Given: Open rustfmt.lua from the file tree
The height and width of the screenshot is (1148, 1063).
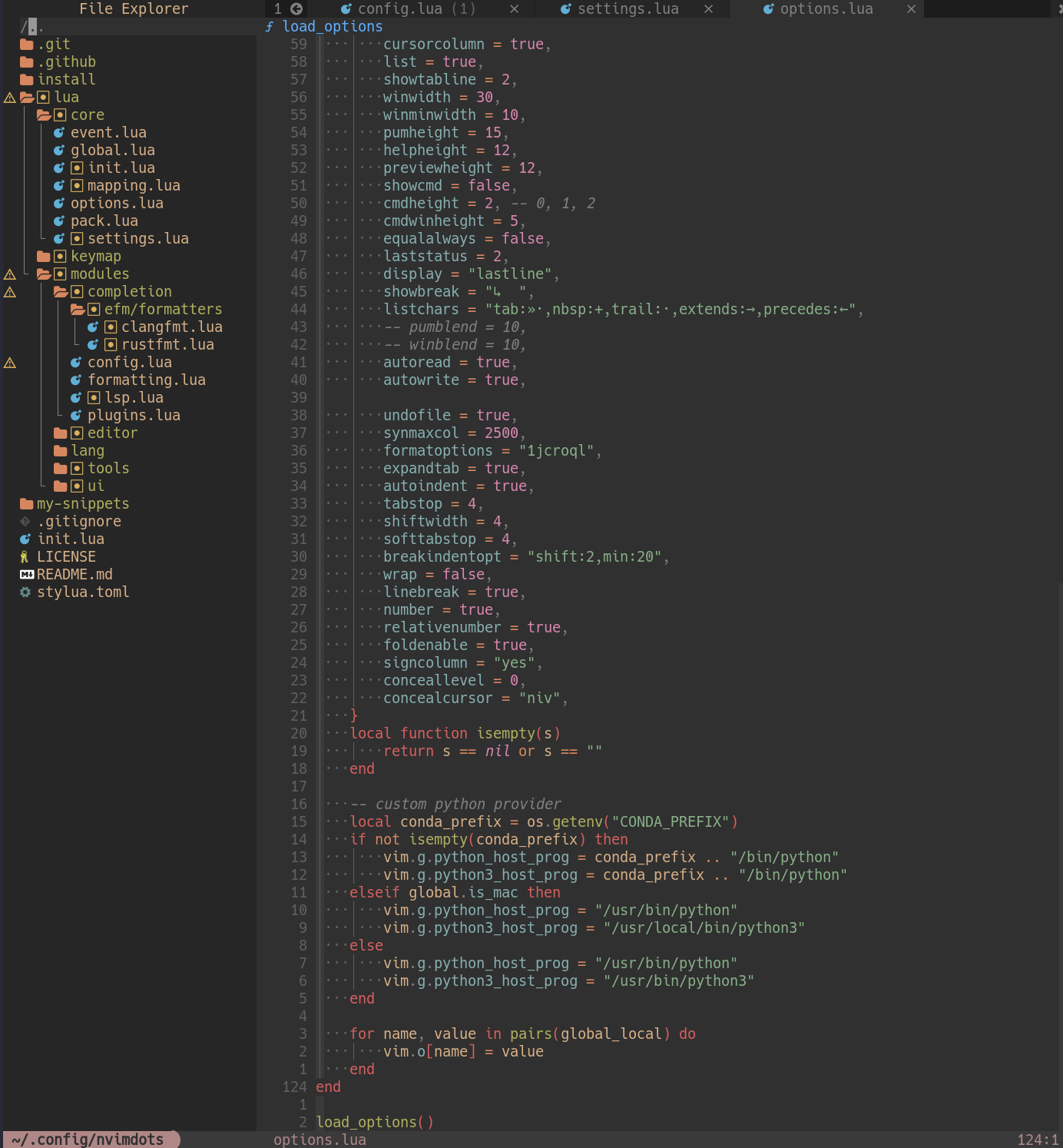Looking at the screenshot, I should pos(167,344).
